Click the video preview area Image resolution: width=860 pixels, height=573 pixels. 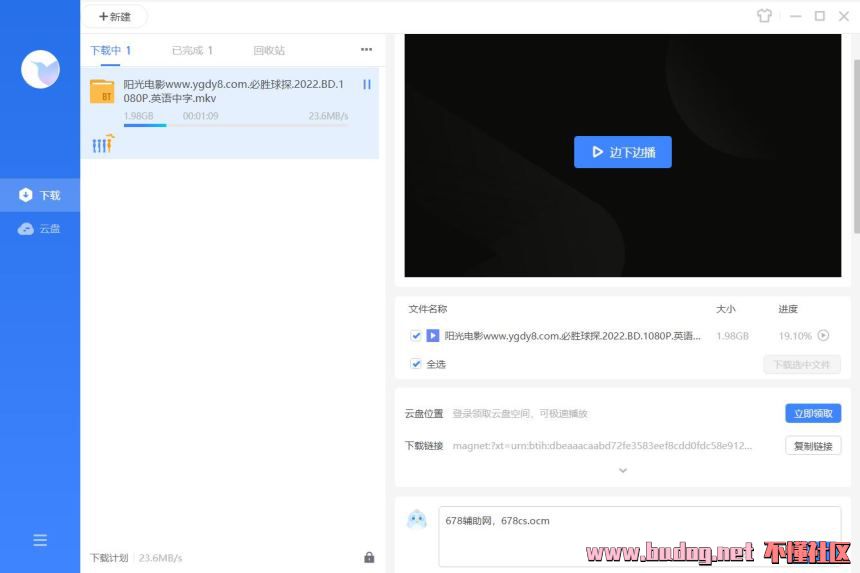coord(623,155)
